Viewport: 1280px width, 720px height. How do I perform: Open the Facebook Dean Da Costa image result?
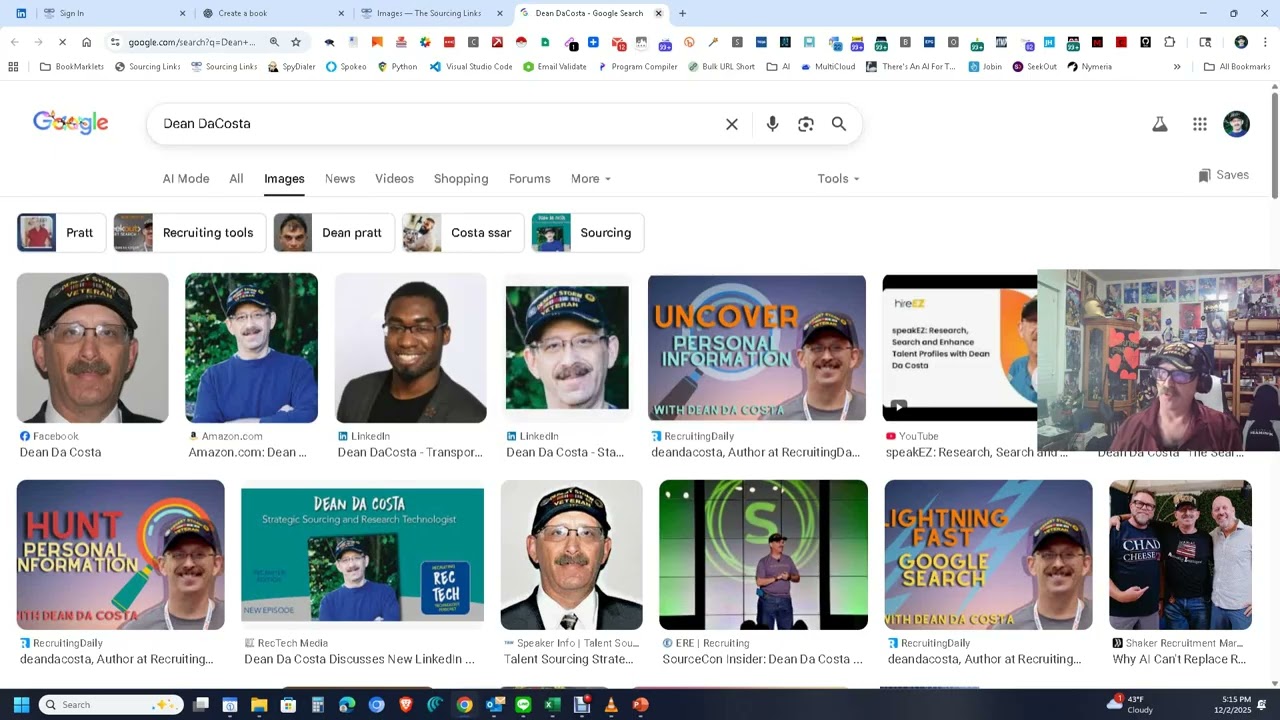(x=92, y=348)
